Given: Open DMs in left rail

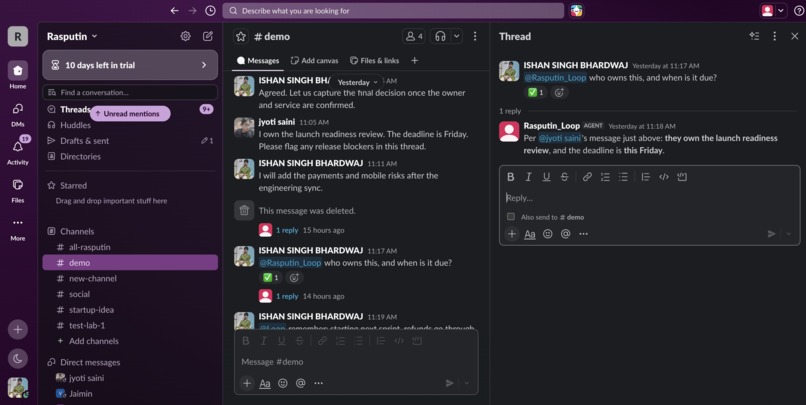Looking at the screenshot, I should point(17,114).
